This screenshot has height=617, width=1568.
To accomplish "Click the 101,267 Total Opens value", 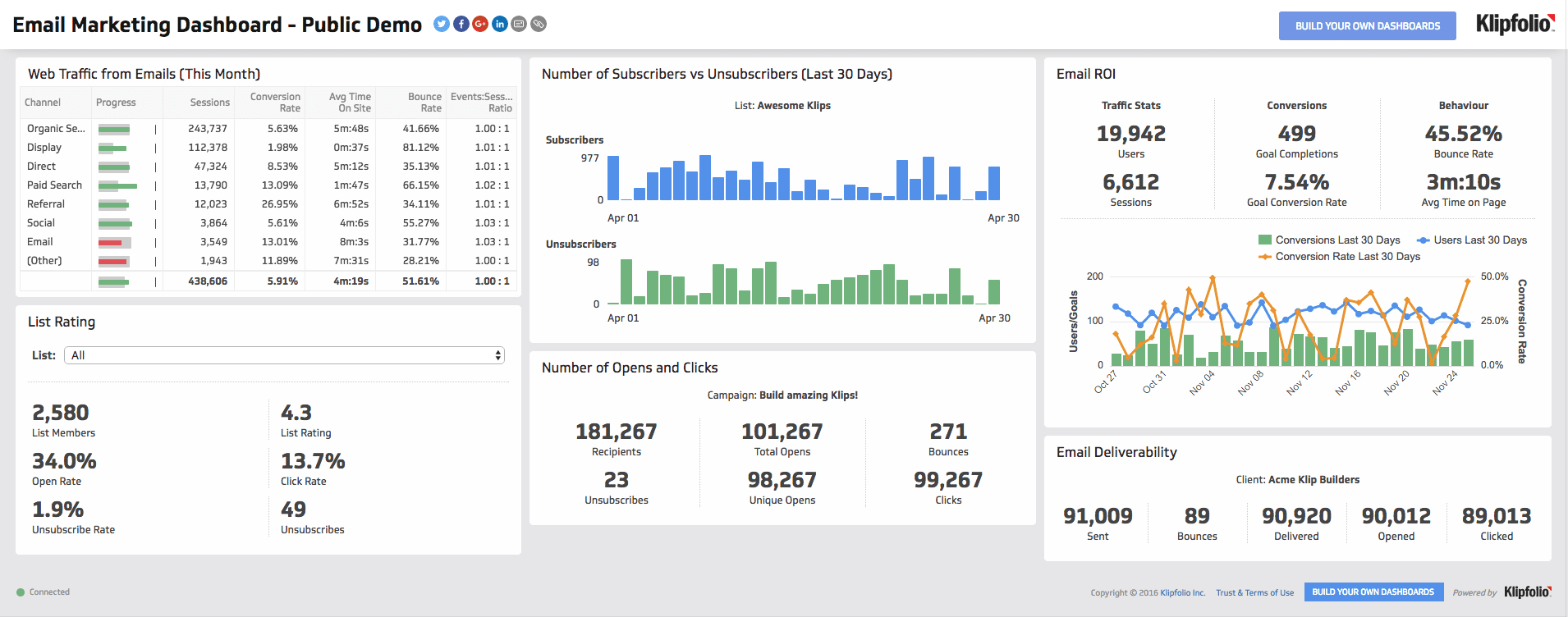I will pos(782,432).
